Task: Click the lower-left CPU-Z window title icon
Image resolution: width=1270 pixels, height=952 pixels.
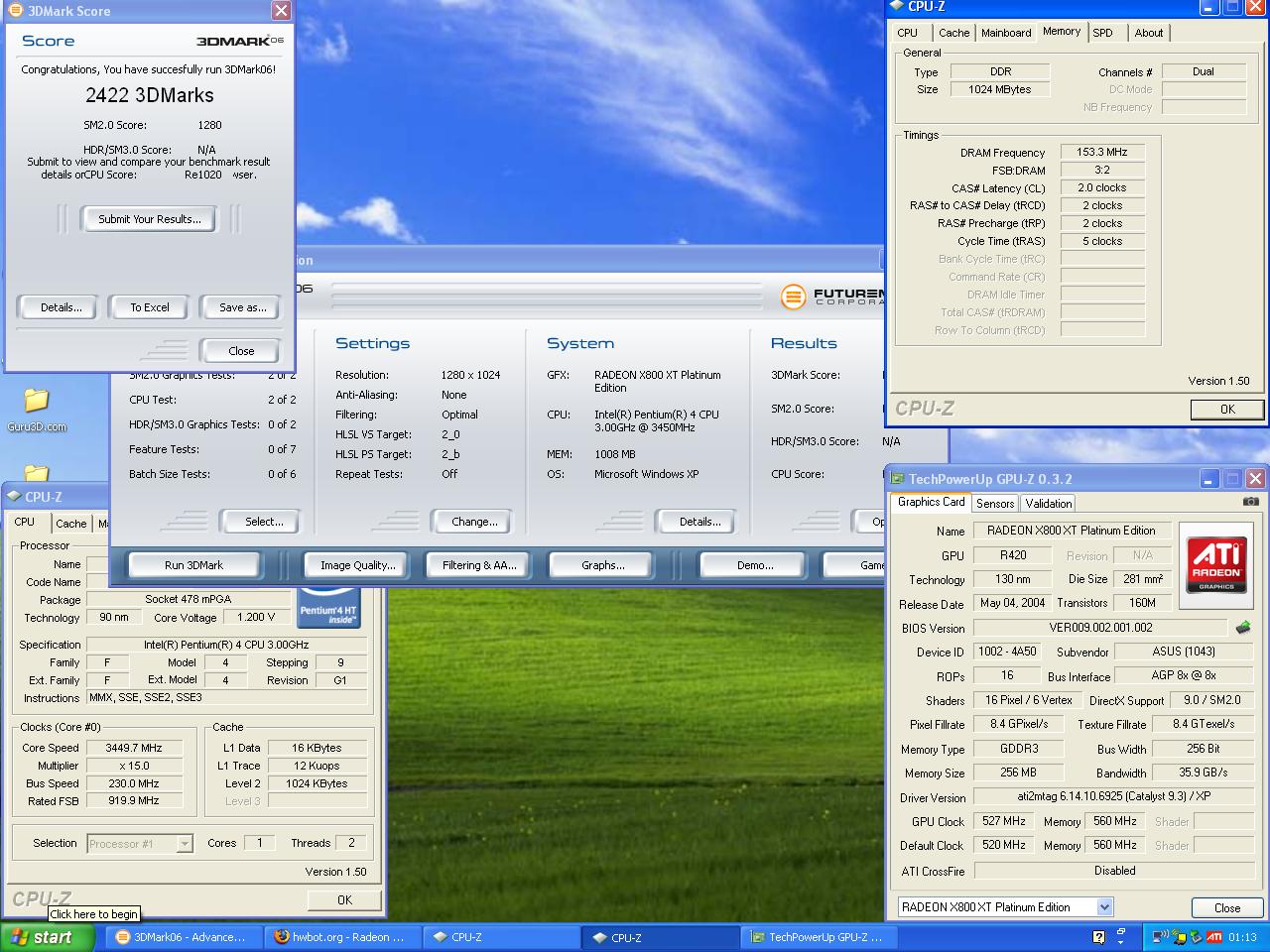Action: (x=15, y=497)
